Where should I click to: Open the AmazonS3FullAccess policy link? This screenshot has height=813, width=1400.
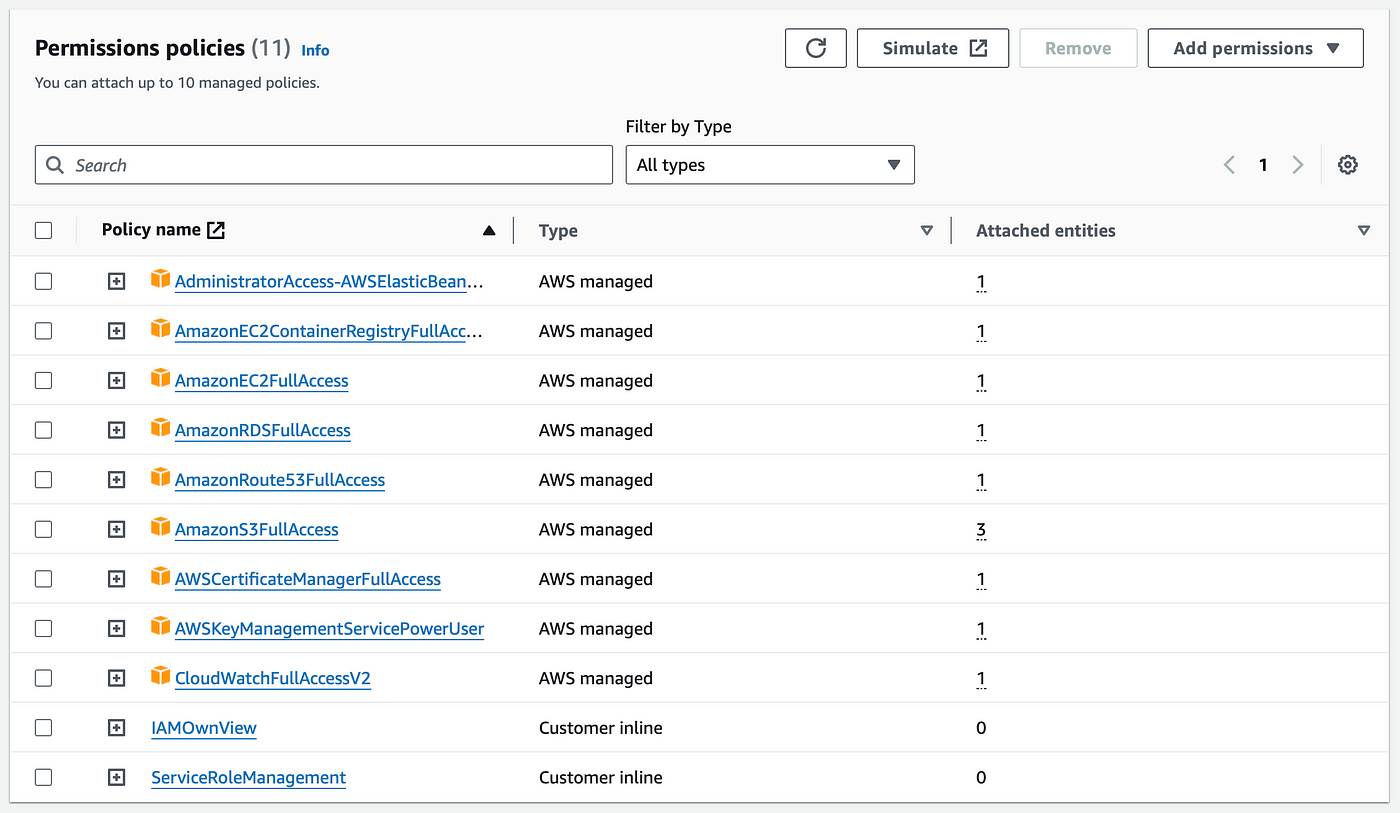257,530
